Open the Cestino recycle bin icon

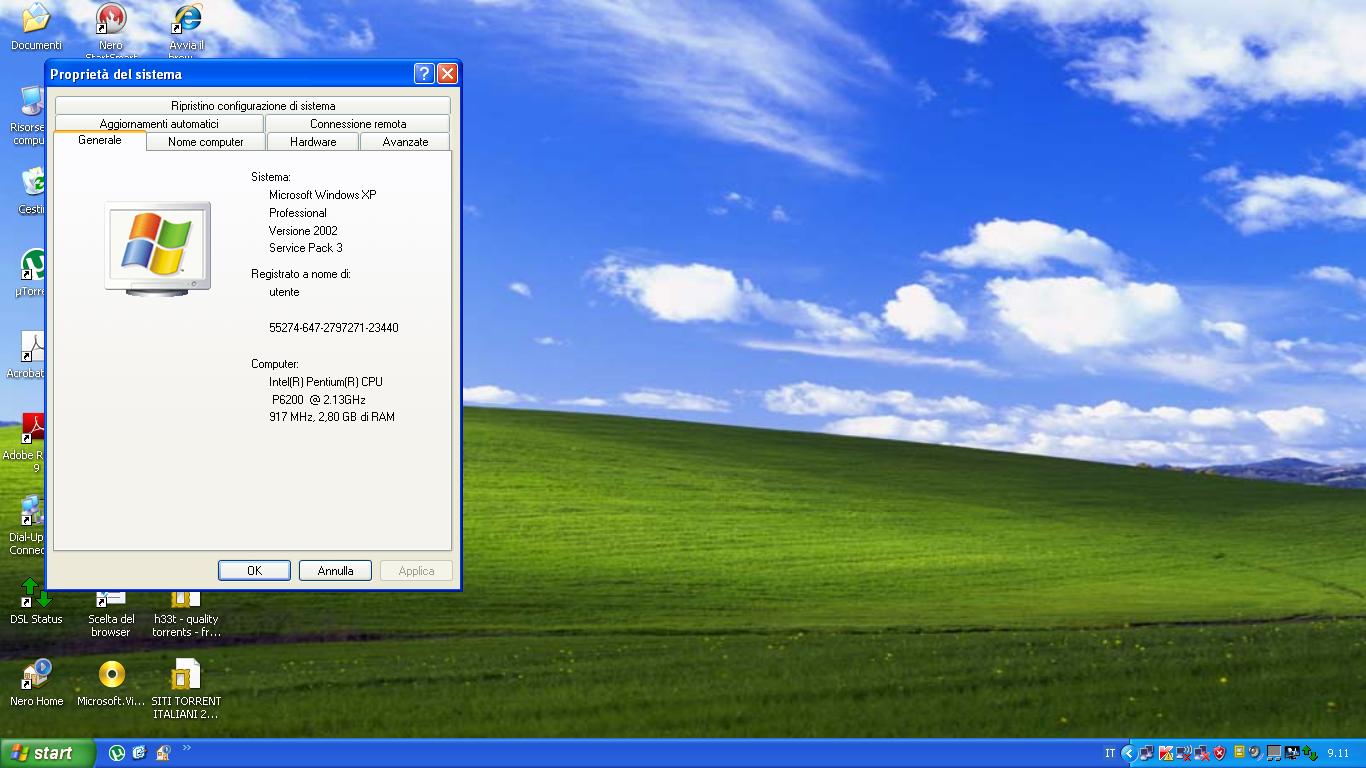32,192
